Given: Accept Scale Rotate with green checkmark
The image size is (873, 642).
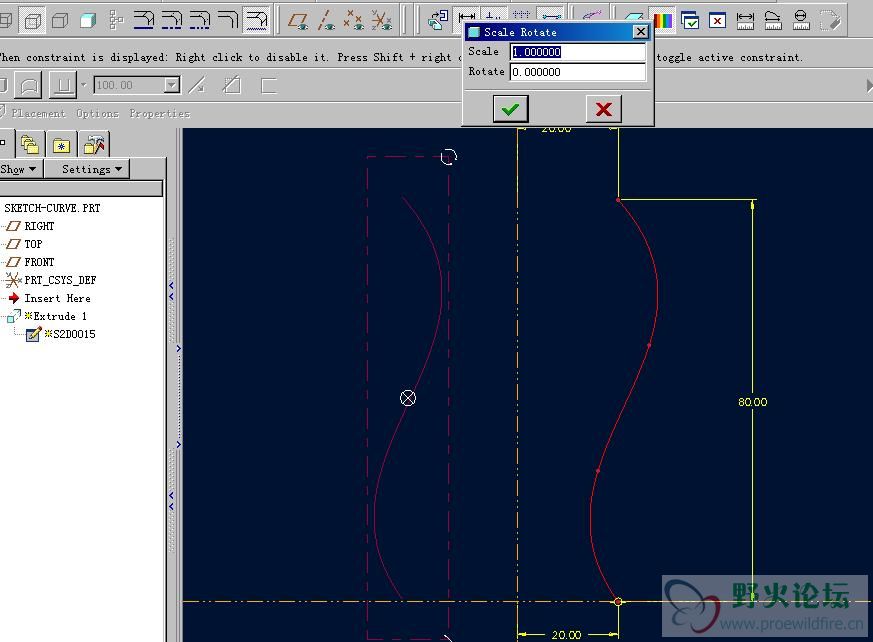Looking at the screenshot, I should [511, 109].
